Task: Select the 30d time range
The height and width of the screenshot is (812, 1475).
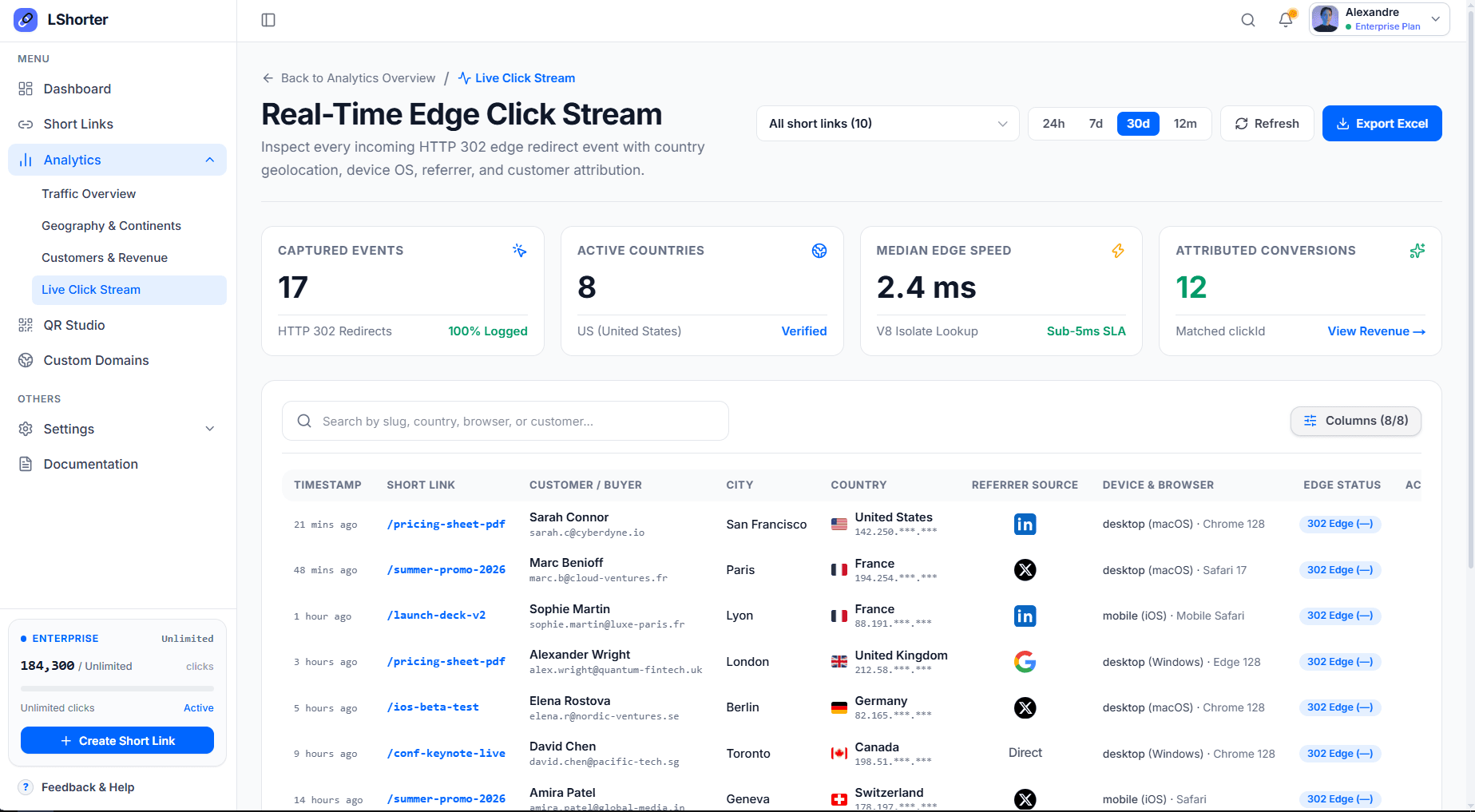Action: click(1138, 124)
